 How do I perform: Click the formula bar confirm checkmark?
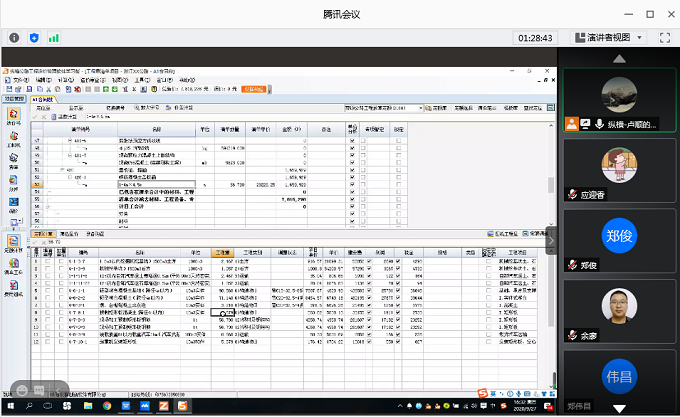tap(35, 117)
